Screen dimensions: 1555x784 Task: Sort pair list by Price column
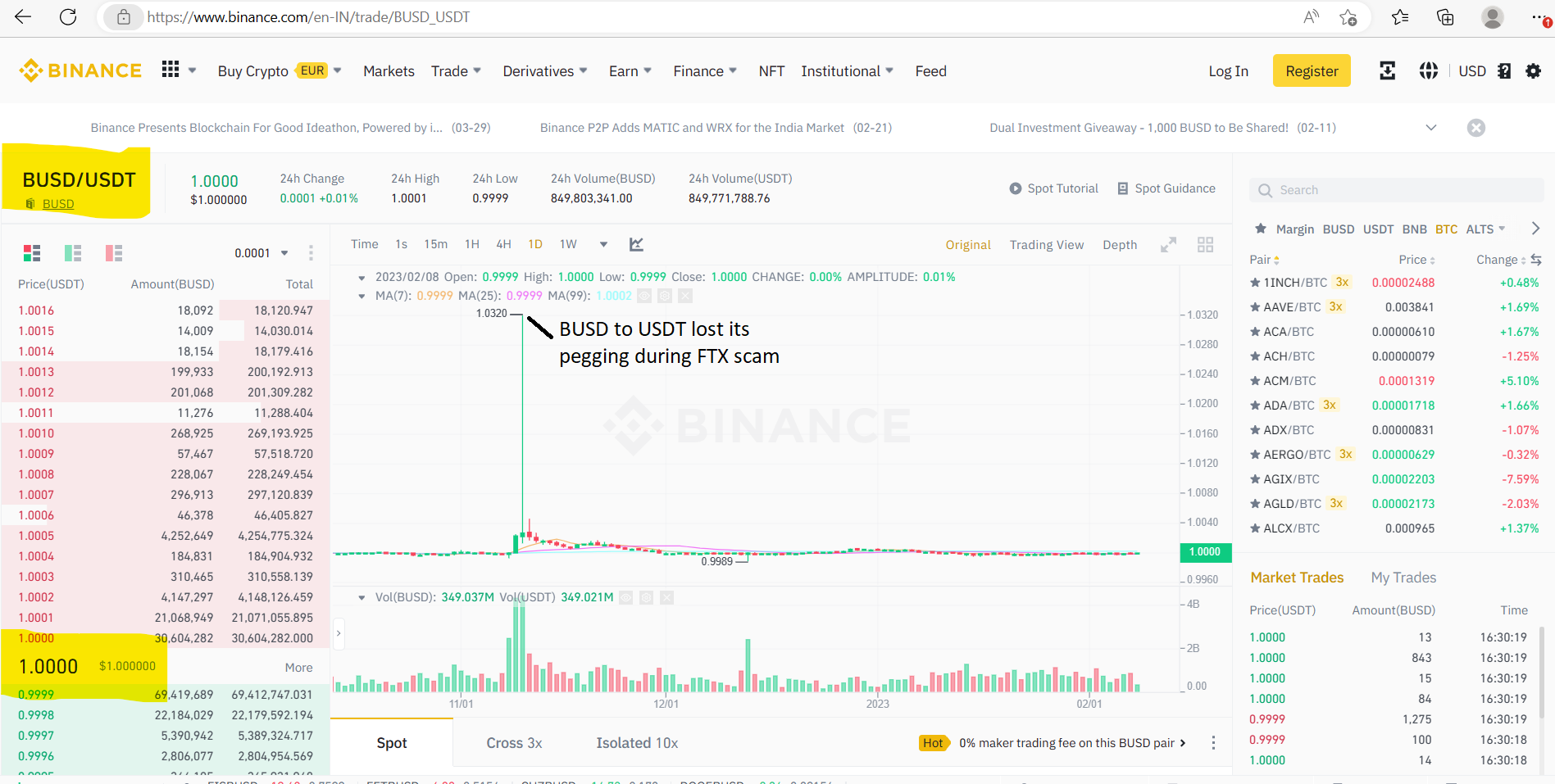click(x=1416, y=260)
